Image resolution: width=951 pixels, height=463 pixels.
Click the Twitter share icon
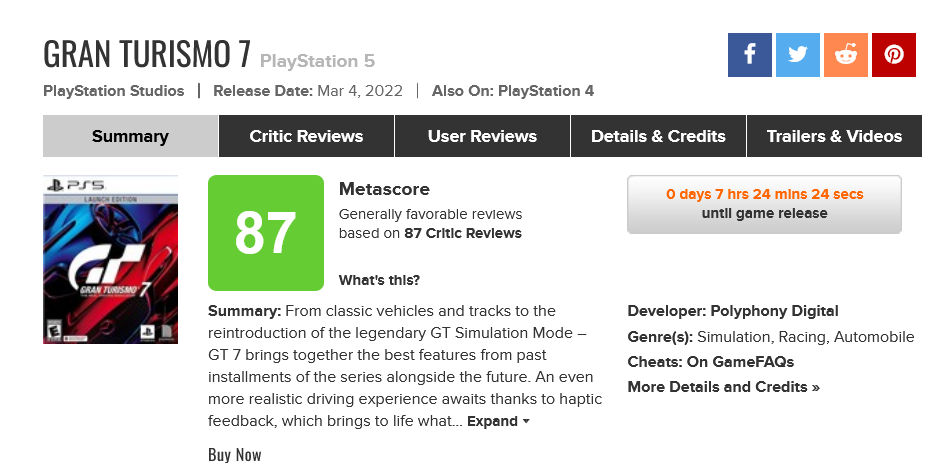pos(797,55)
